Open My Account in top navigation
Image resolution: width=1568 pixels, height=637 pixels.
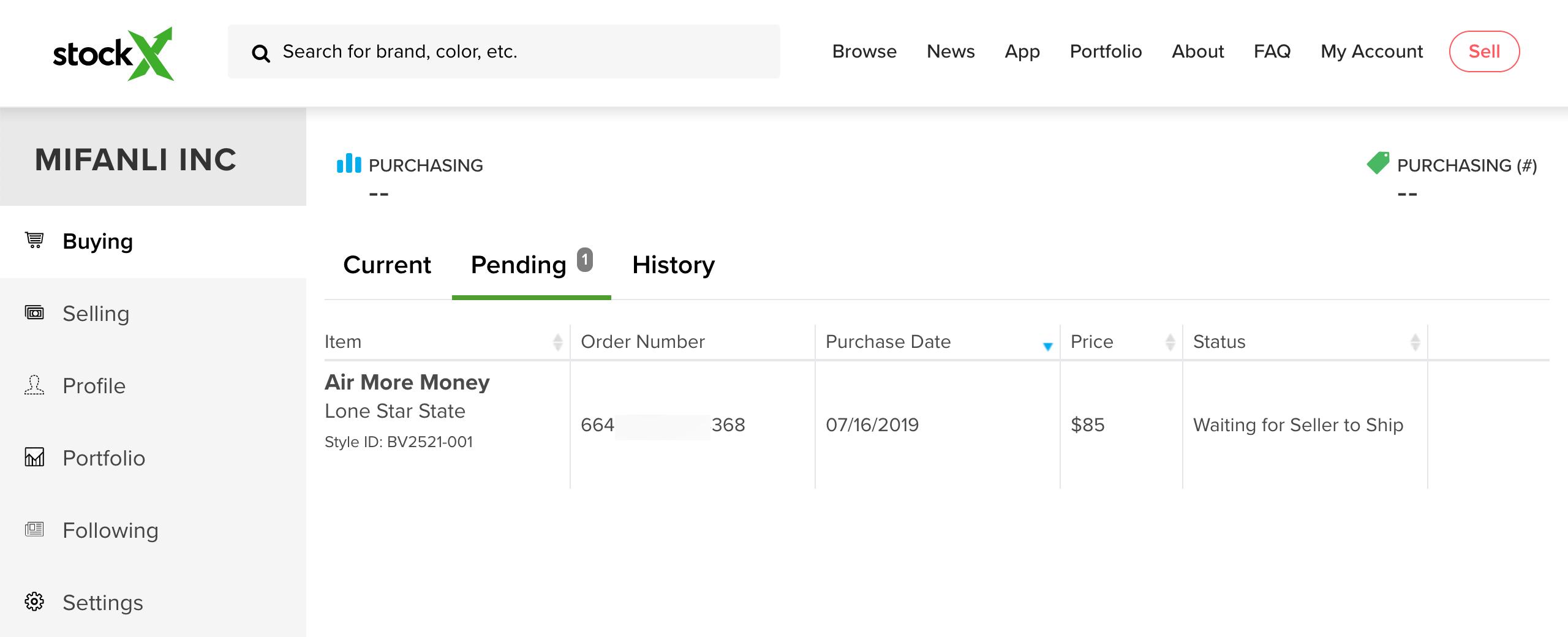(x=1371, y=51)
